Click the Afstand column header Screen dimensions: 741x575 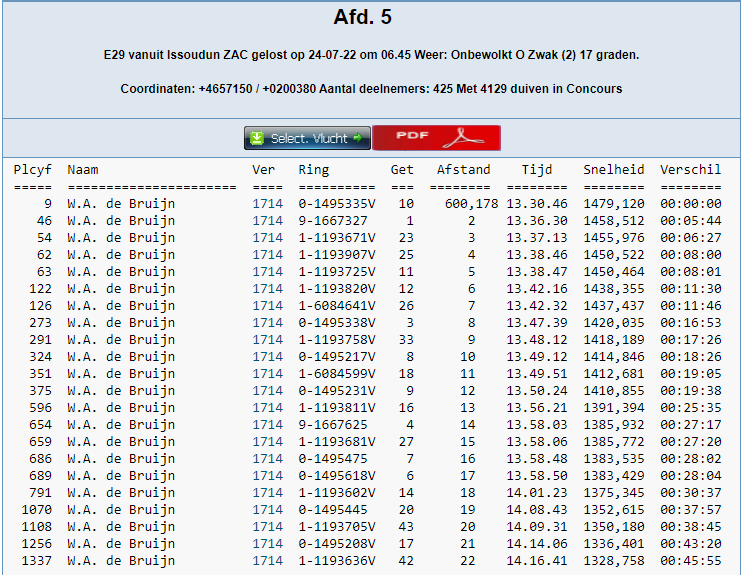(464, 170)
